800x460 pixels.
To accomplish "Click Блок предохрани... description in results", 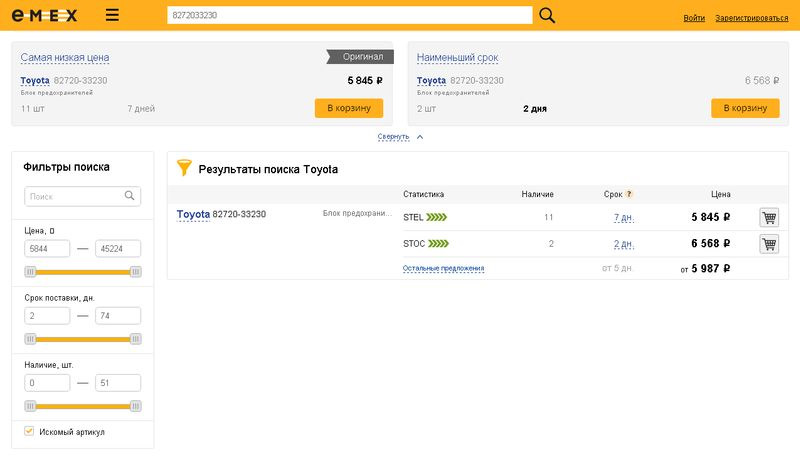I will 357,213.
